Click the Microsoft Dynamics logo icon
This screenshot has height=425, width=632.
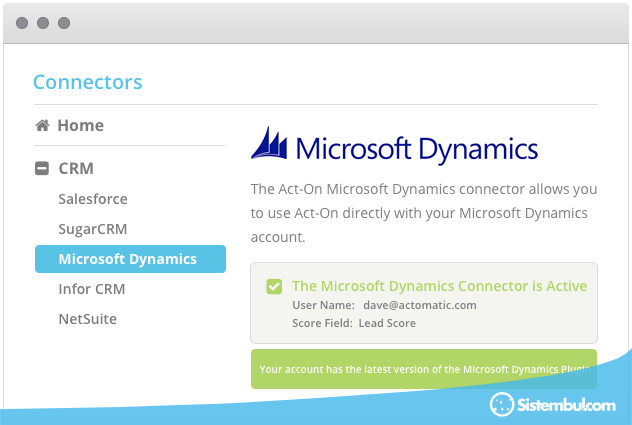click(x=269, y=143)
